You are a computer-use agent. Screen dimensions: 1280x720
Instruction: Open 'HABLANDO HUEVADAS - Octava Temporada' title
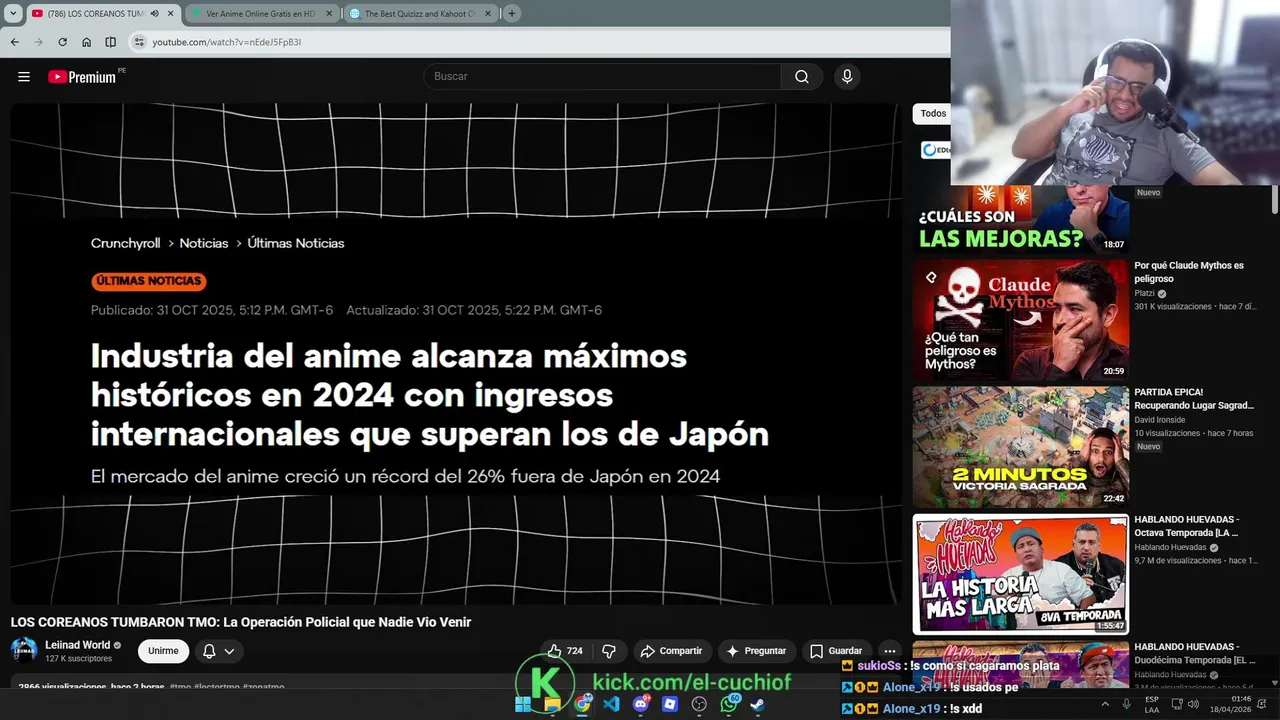1187,526
